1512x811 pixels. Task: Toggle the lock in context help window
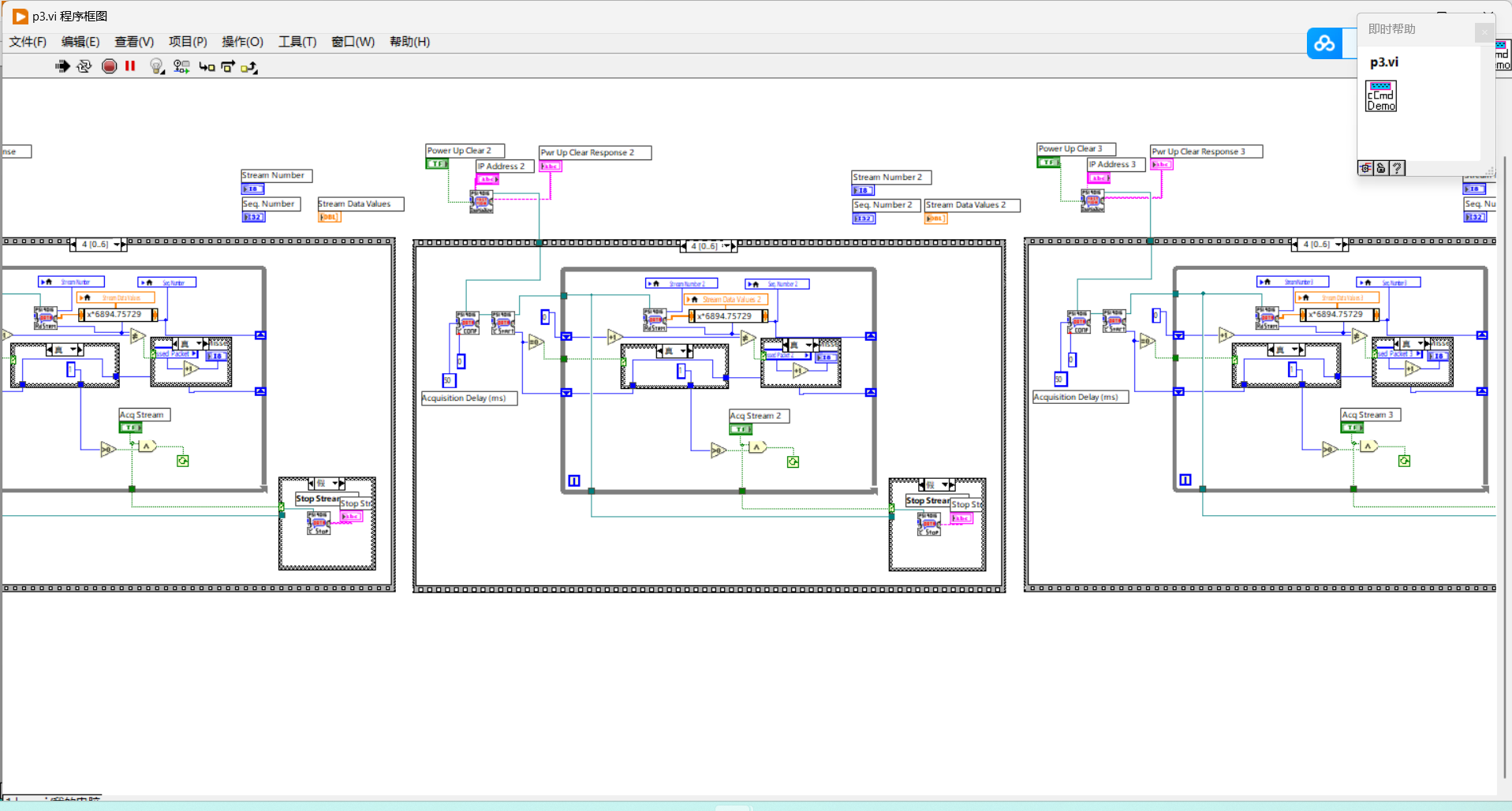pyautogui.click(x=1381, y=168)
